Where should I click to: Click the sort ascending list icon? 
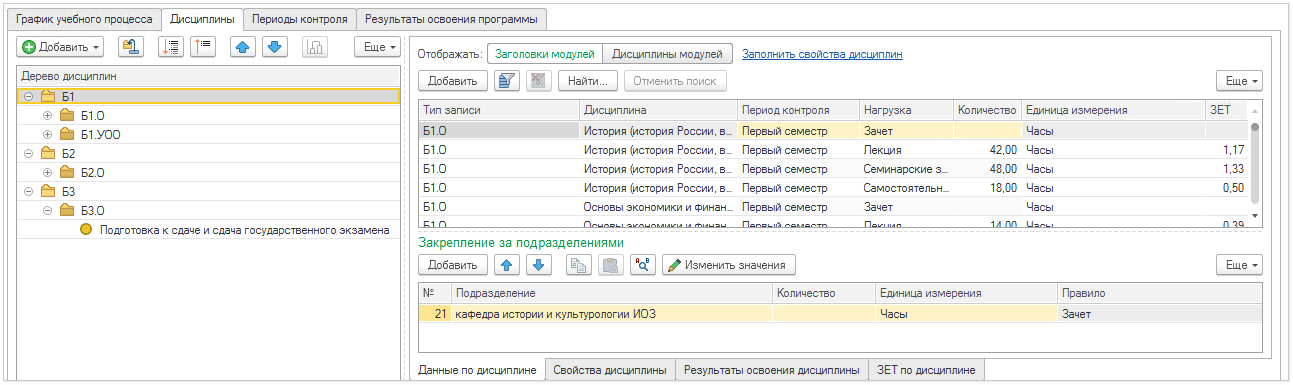tap(204, 47)
